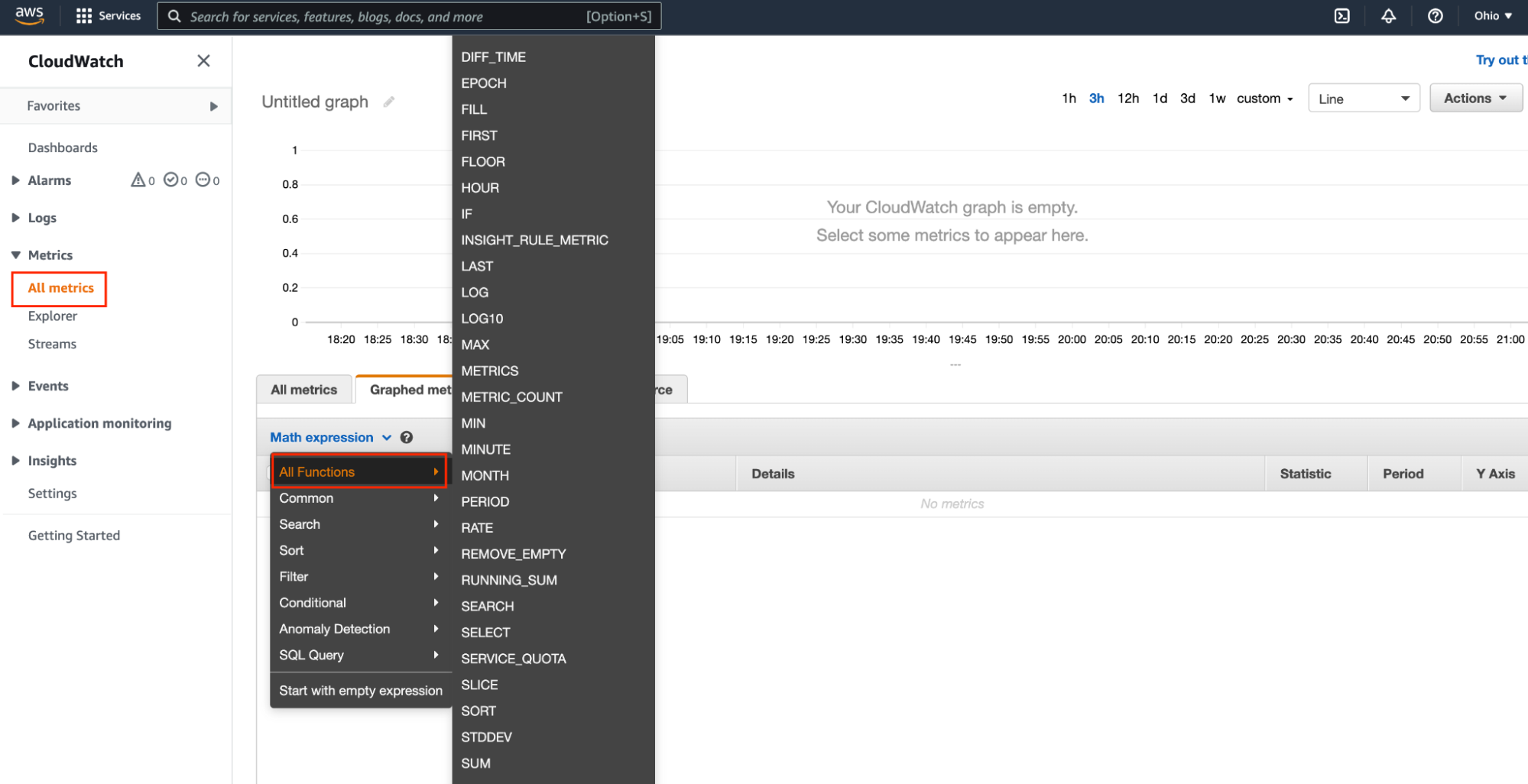Open the notifications bell icon
This screenshot has width=1528, height=784.
[1388, 15]
